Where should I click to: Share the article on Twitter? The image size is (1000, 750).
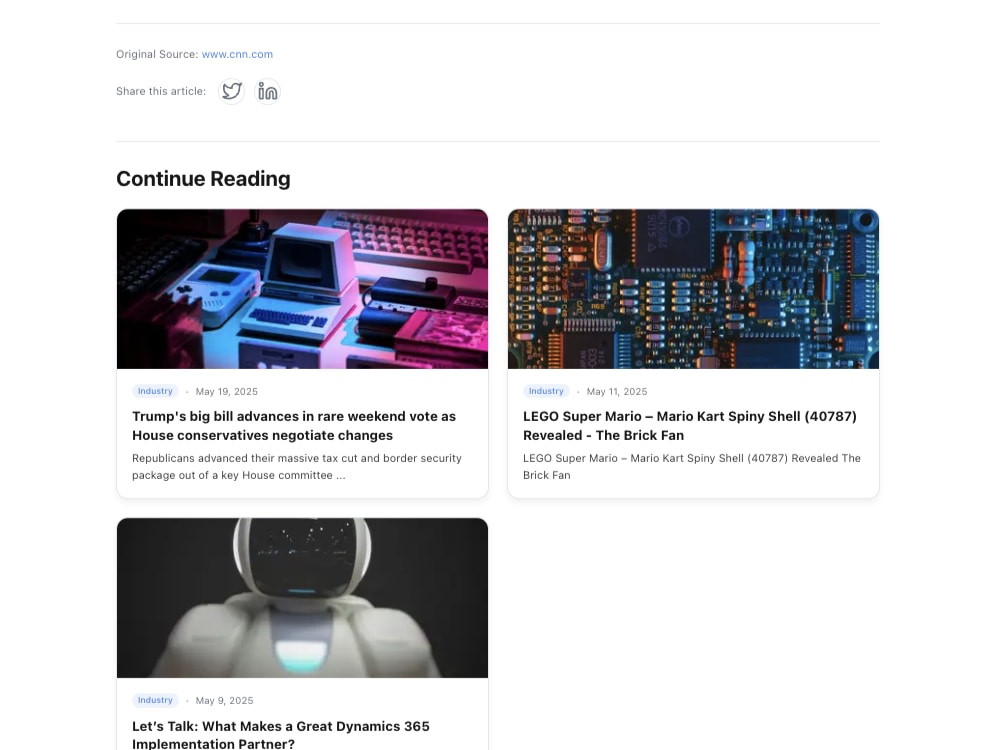pyautogui.click(x=232, y=91)
